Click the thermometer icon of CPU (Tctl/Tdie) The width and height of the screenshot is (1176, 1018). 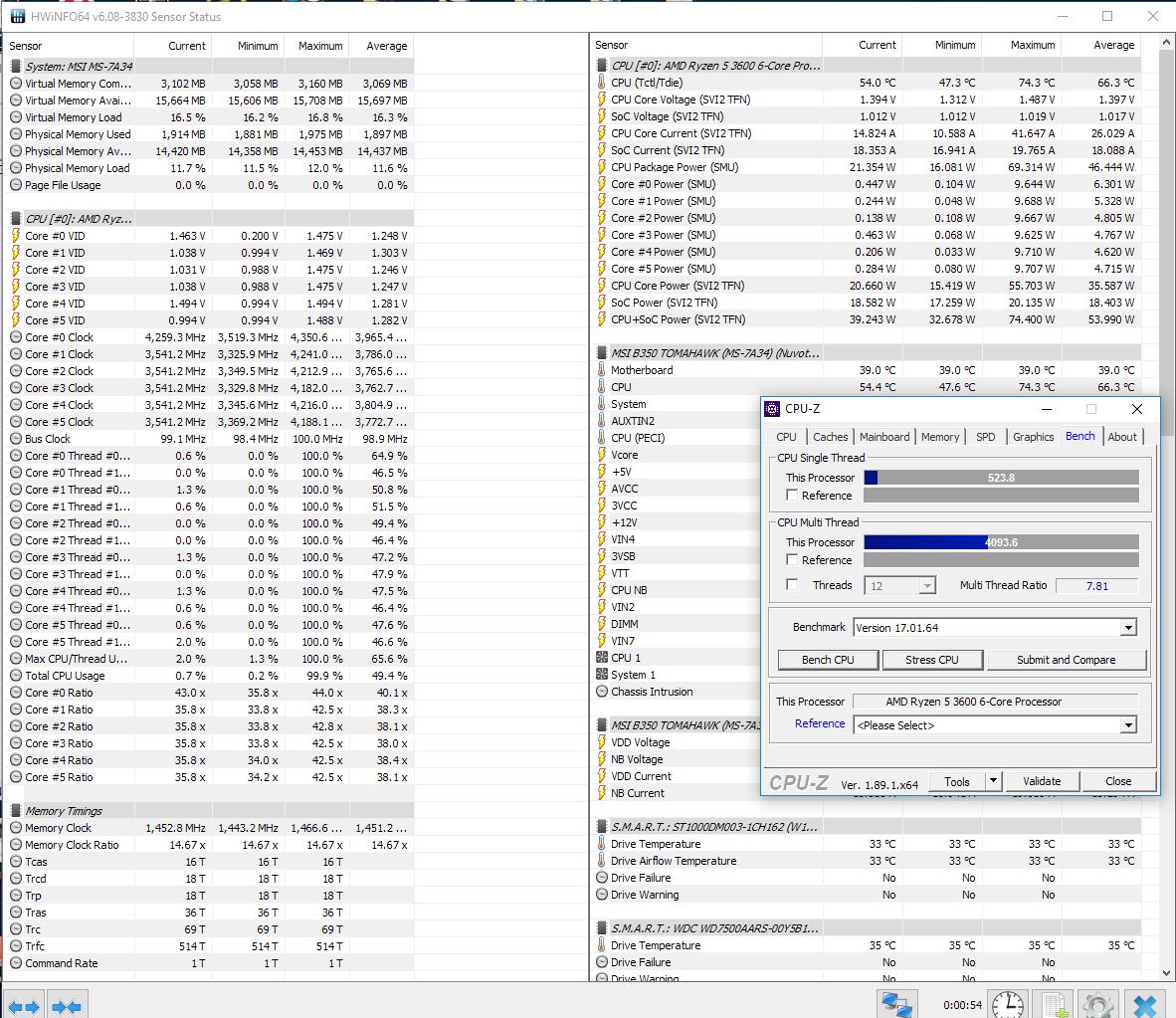tap(602, 83)
